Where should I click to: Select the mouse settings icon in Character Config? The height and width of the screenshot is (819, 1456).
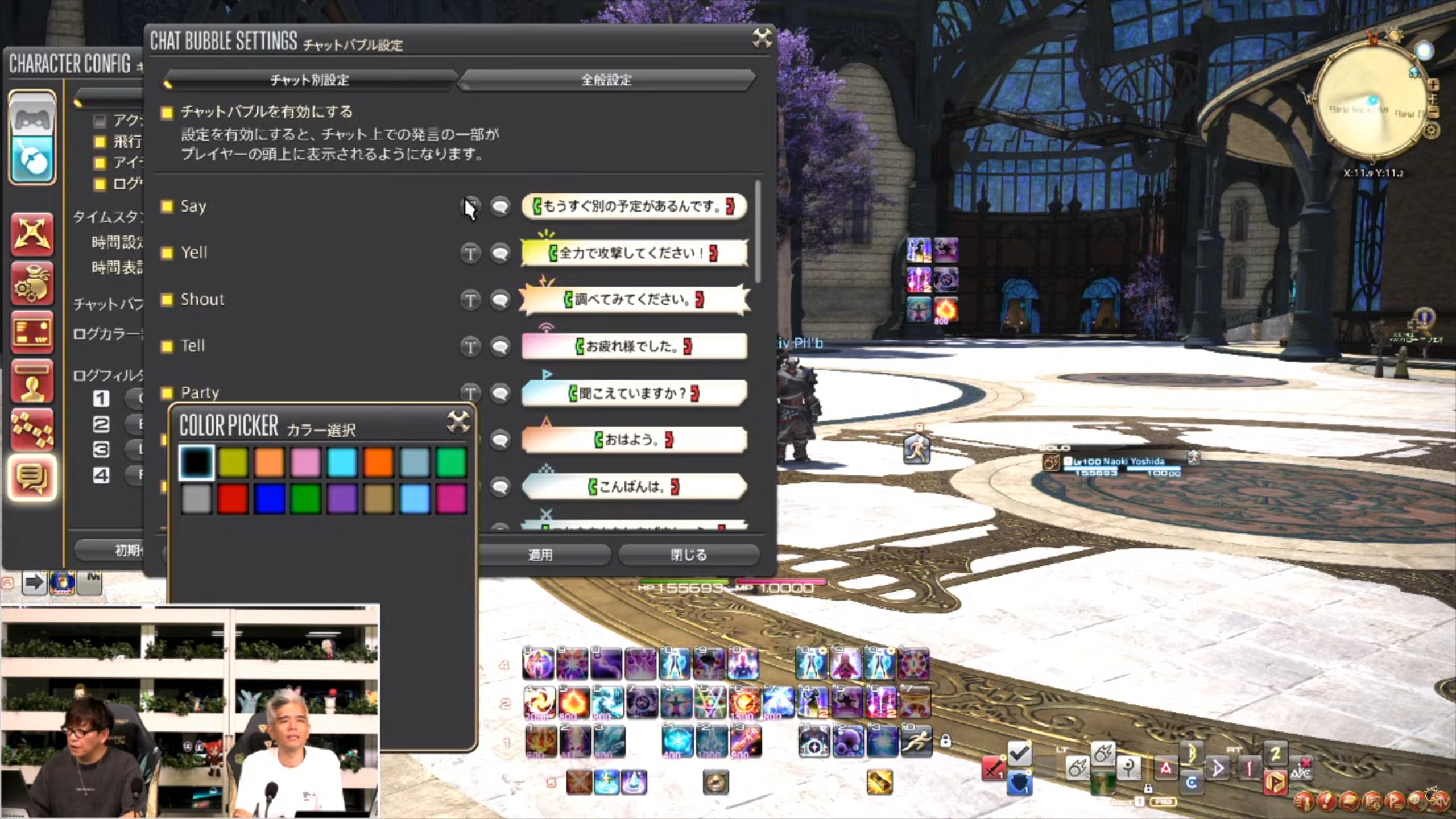[32, 160]
